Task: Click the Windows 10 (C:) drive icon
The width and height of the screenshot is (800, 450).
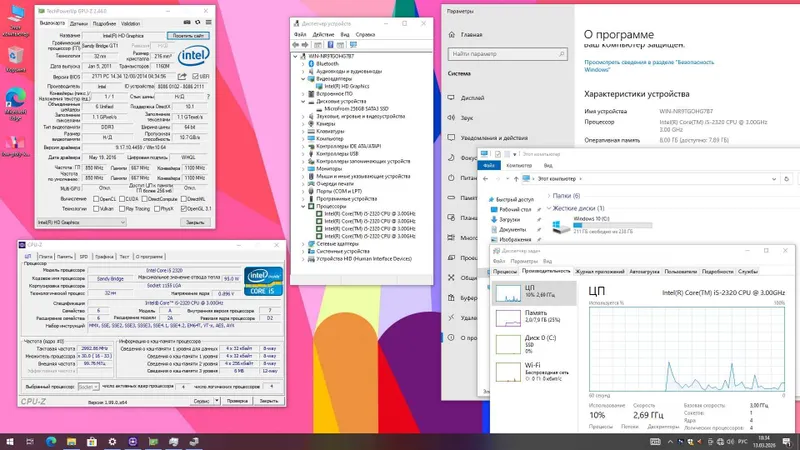Action: [561, 226]
